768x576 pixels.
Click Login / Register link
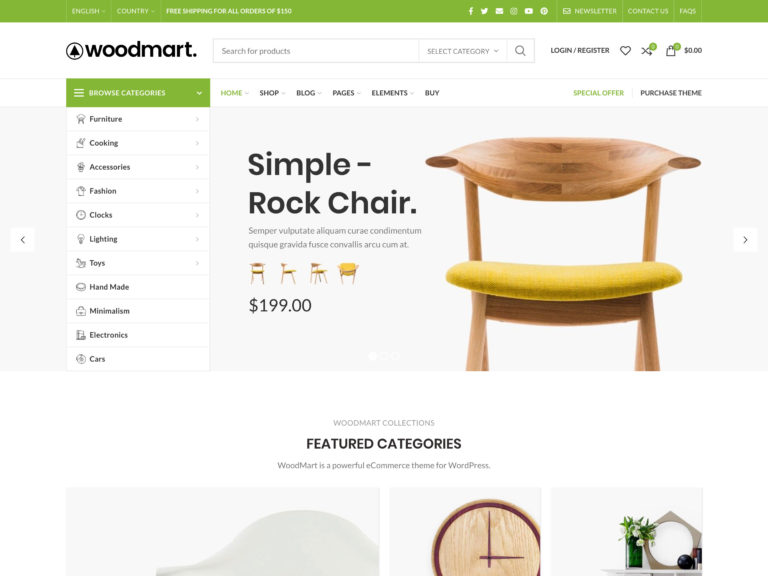580,50
